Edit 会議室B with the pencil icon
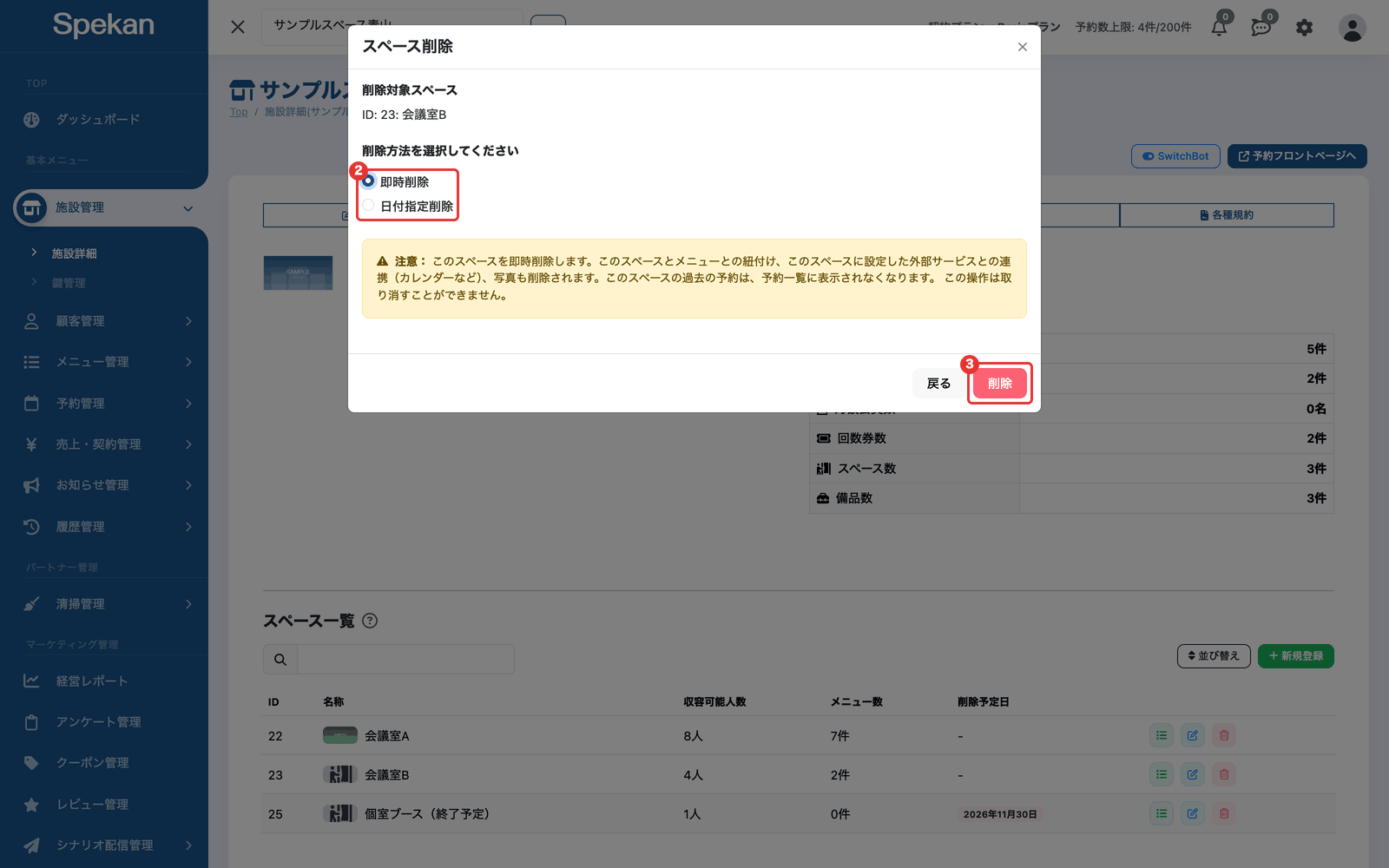Screen dimensions: 1389x868 coord(1193,774)
